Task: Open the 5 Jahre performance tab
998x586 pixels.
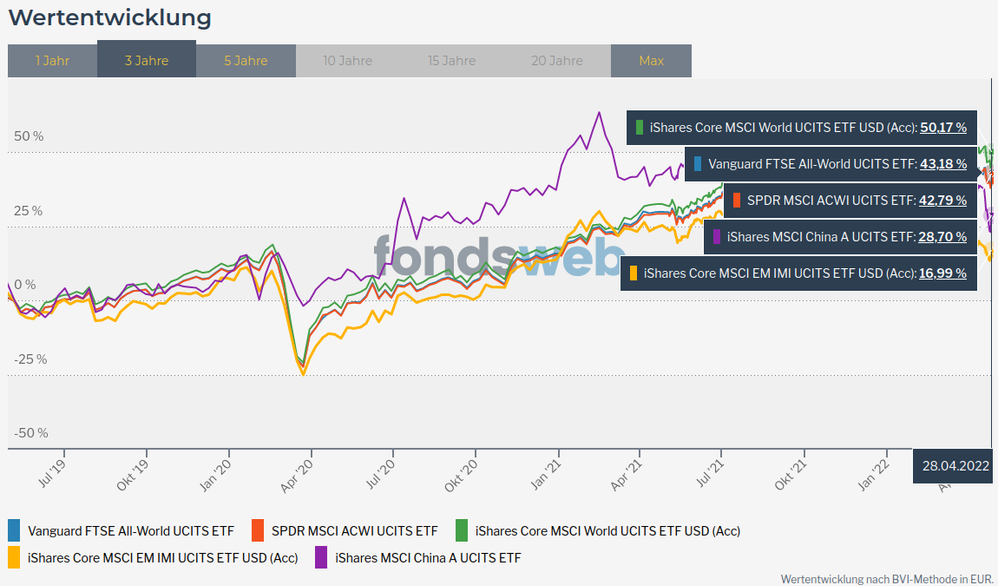Action: pos(246,61)
